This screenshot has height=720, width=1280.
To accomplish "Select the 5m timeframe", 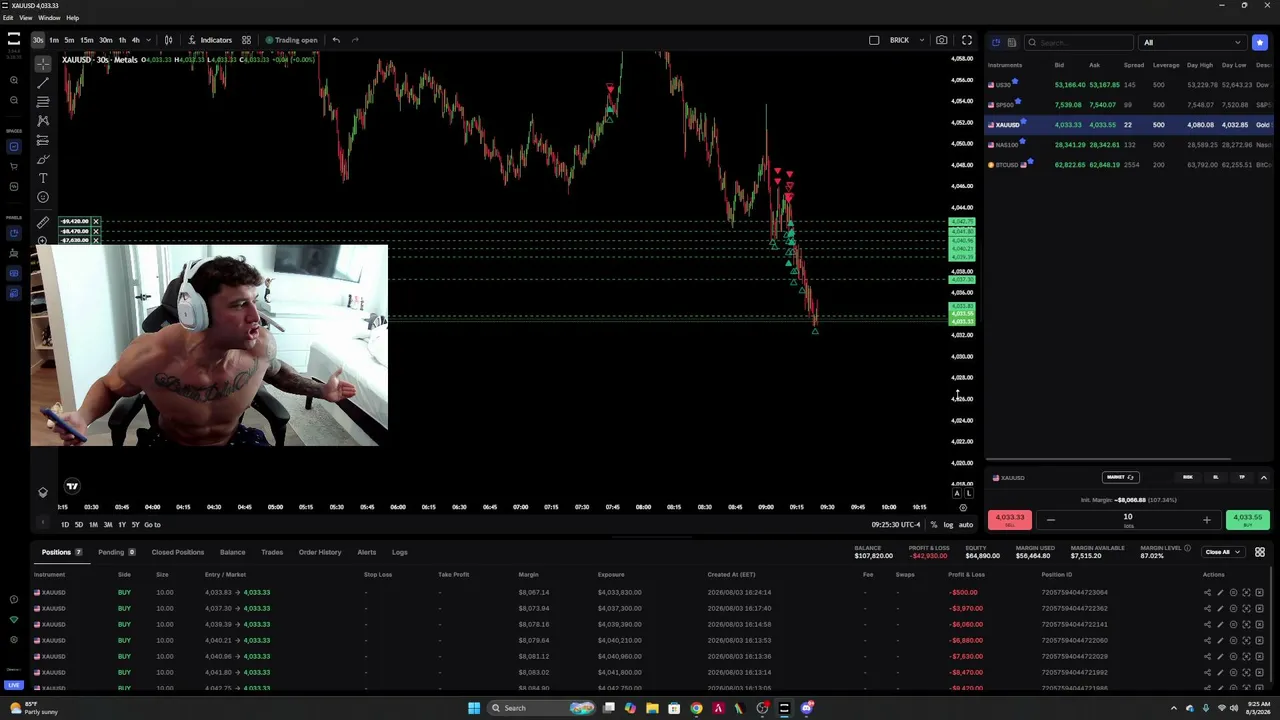I will click(x=69, y=40).
